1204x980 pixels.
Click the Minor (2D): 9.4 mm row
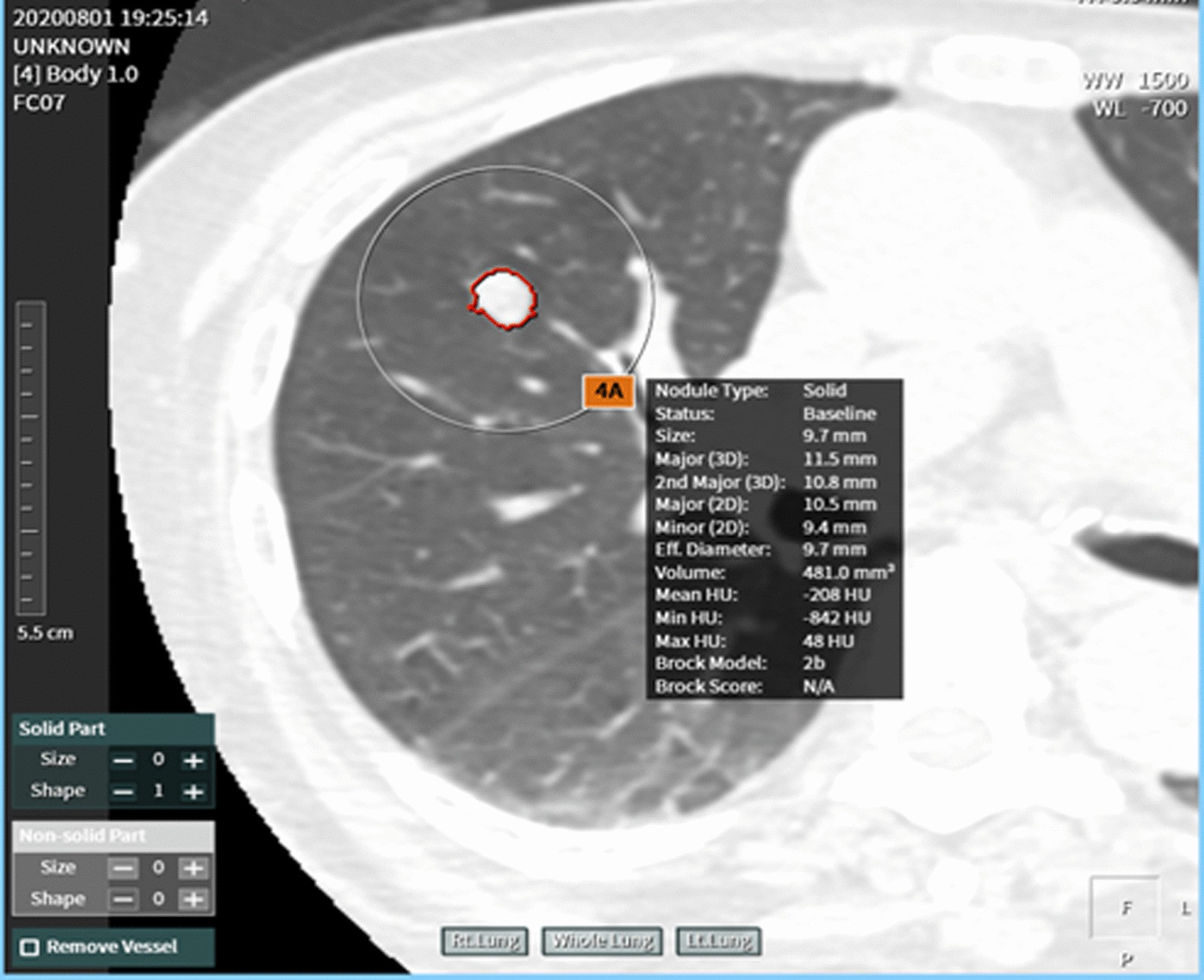tap(774, 527)
